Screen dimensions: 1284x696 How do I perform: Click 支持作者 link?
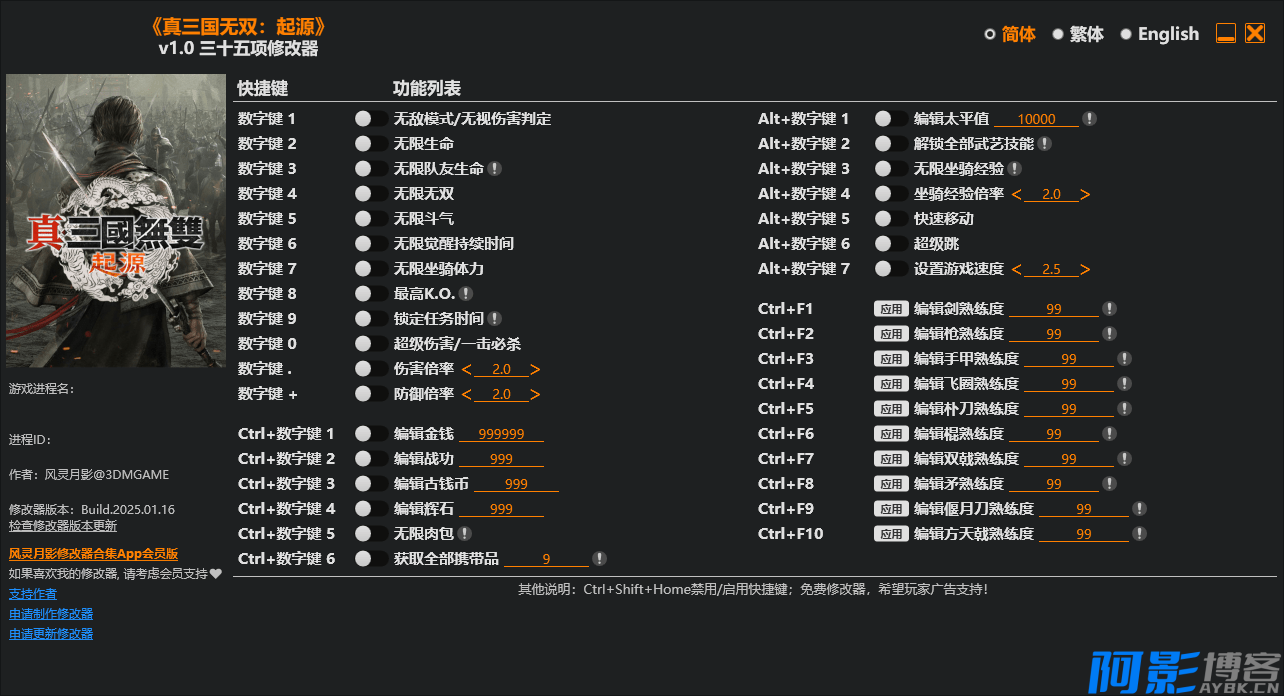coord(33,594)
